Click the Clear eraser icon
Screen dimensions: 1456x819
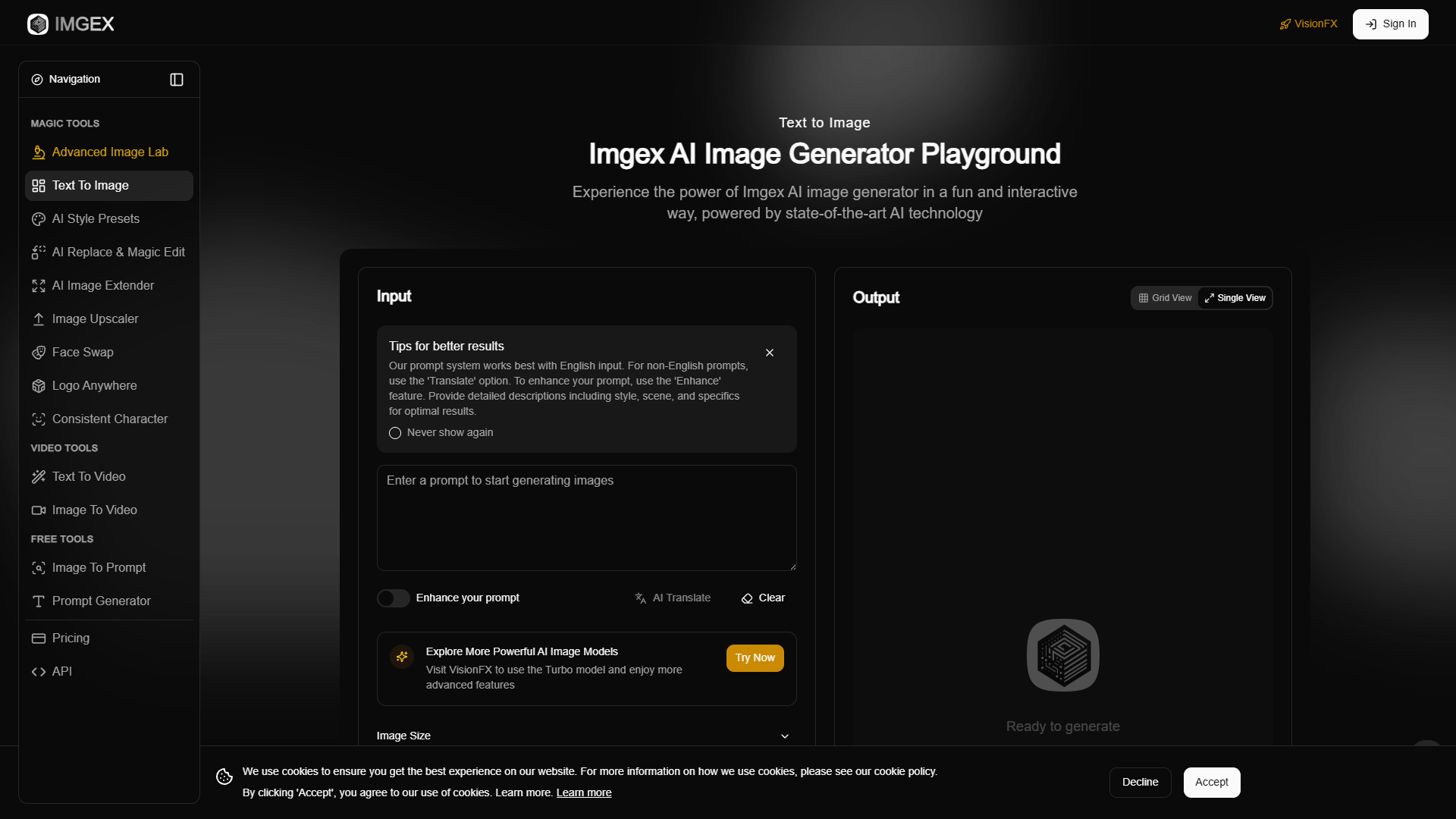point(747,598)
